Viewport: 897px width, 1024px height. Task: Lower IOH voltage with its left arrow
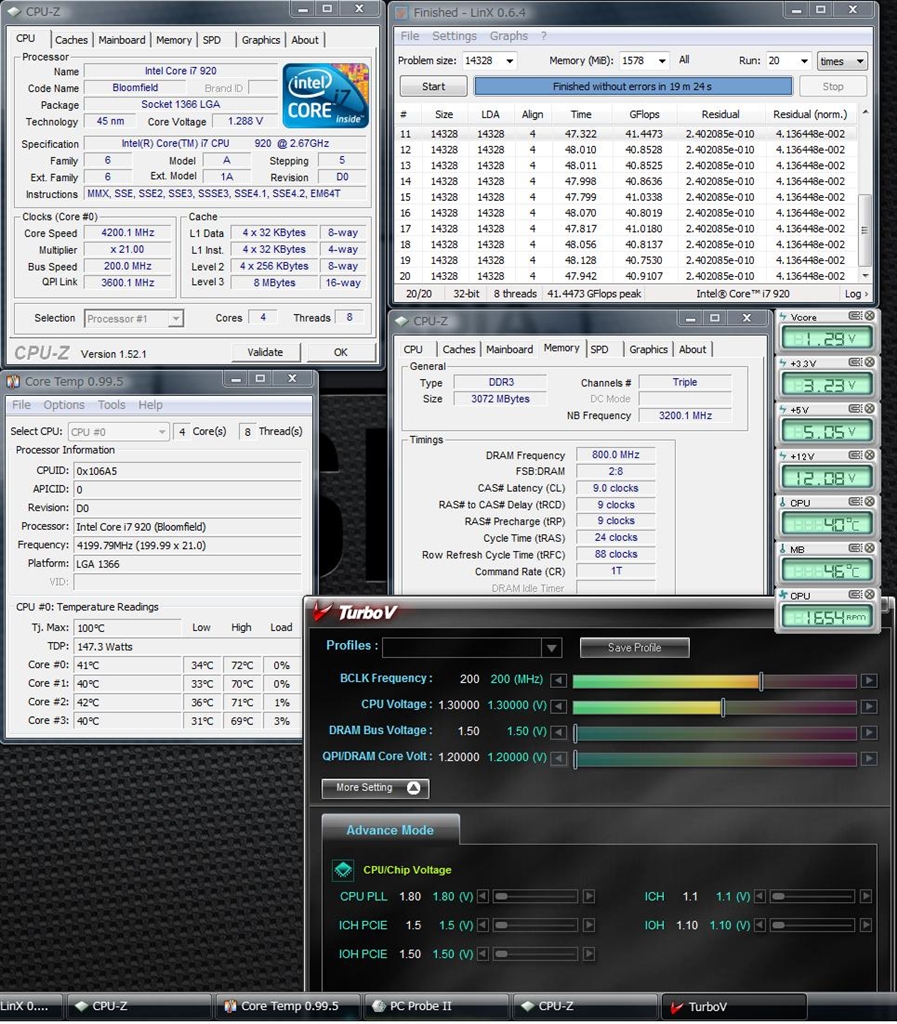(x=760, y=925)
